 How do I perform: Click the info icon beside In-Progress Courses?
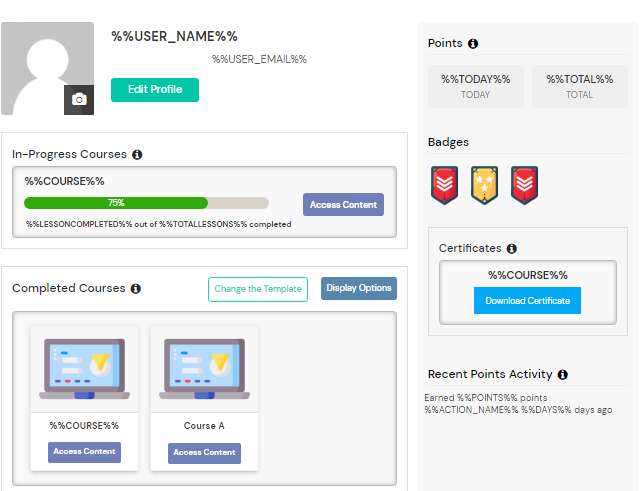tap(137, 155)
